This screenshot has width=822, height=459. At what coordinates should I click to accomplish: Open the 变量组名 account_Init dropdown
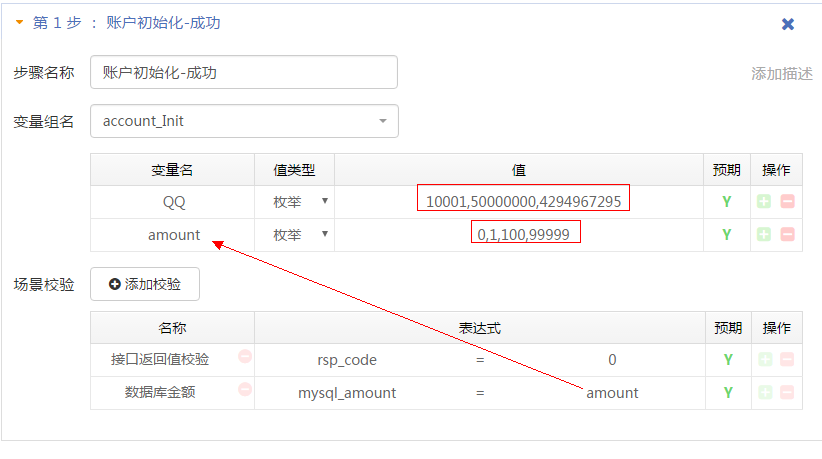point(244,121)
